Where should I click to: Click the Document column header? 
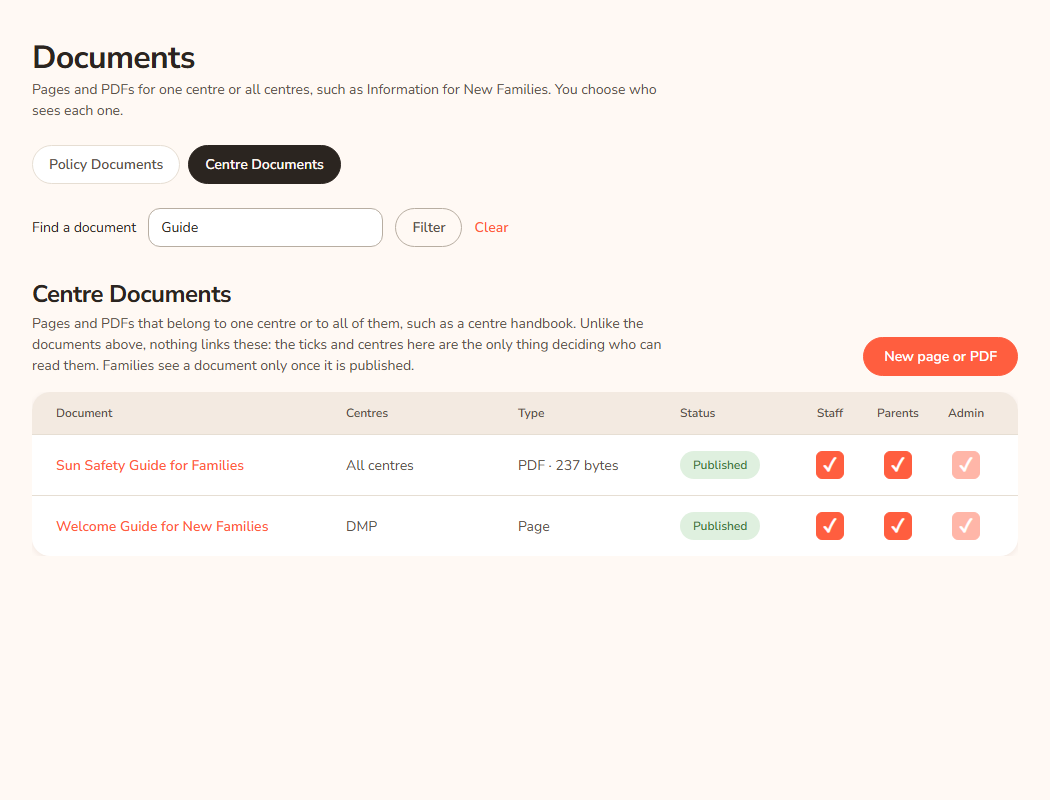[x=84, y=413]
